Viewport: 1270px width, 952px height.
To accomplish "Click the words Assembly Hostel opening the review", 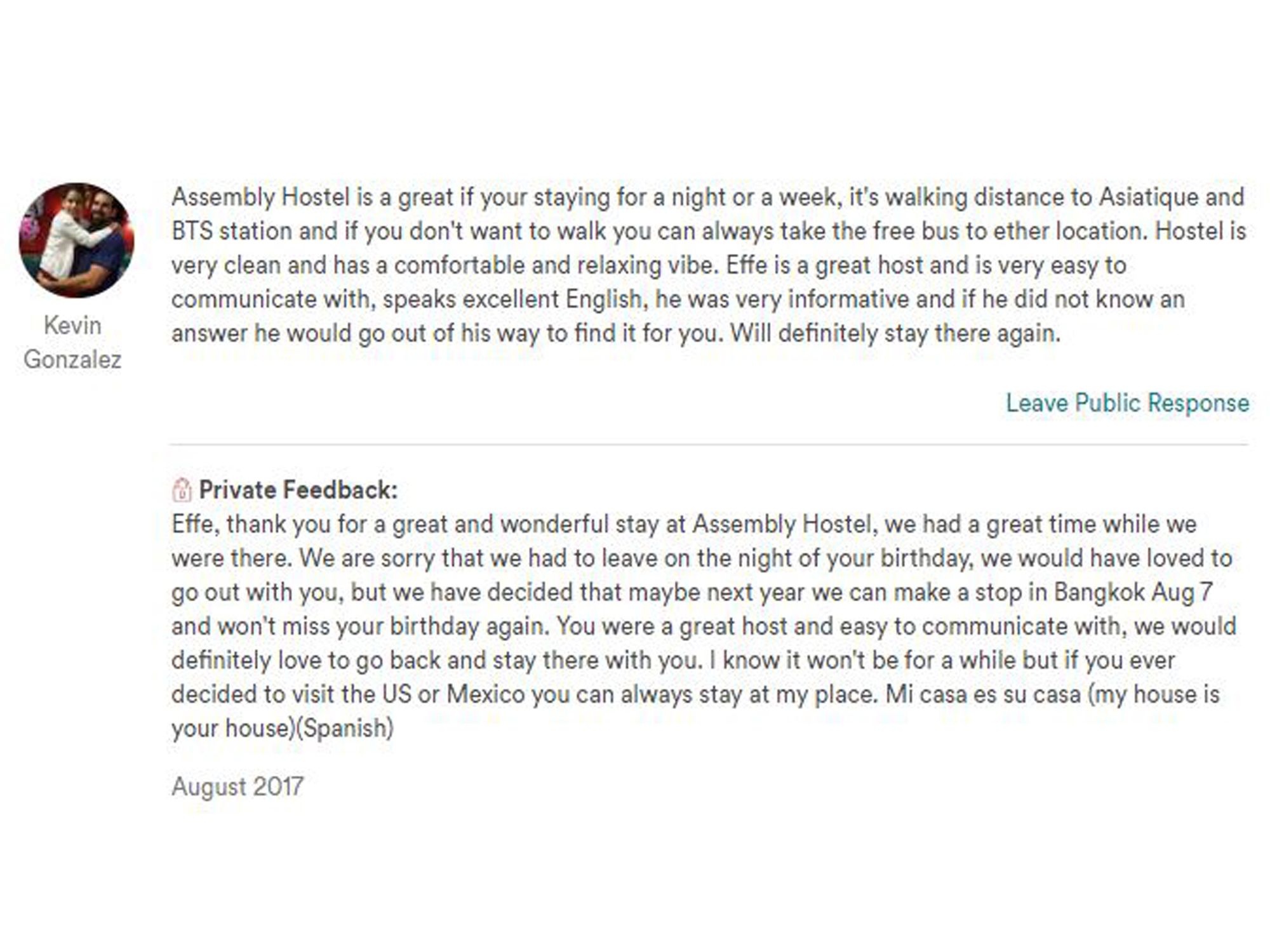I will 261,197.
